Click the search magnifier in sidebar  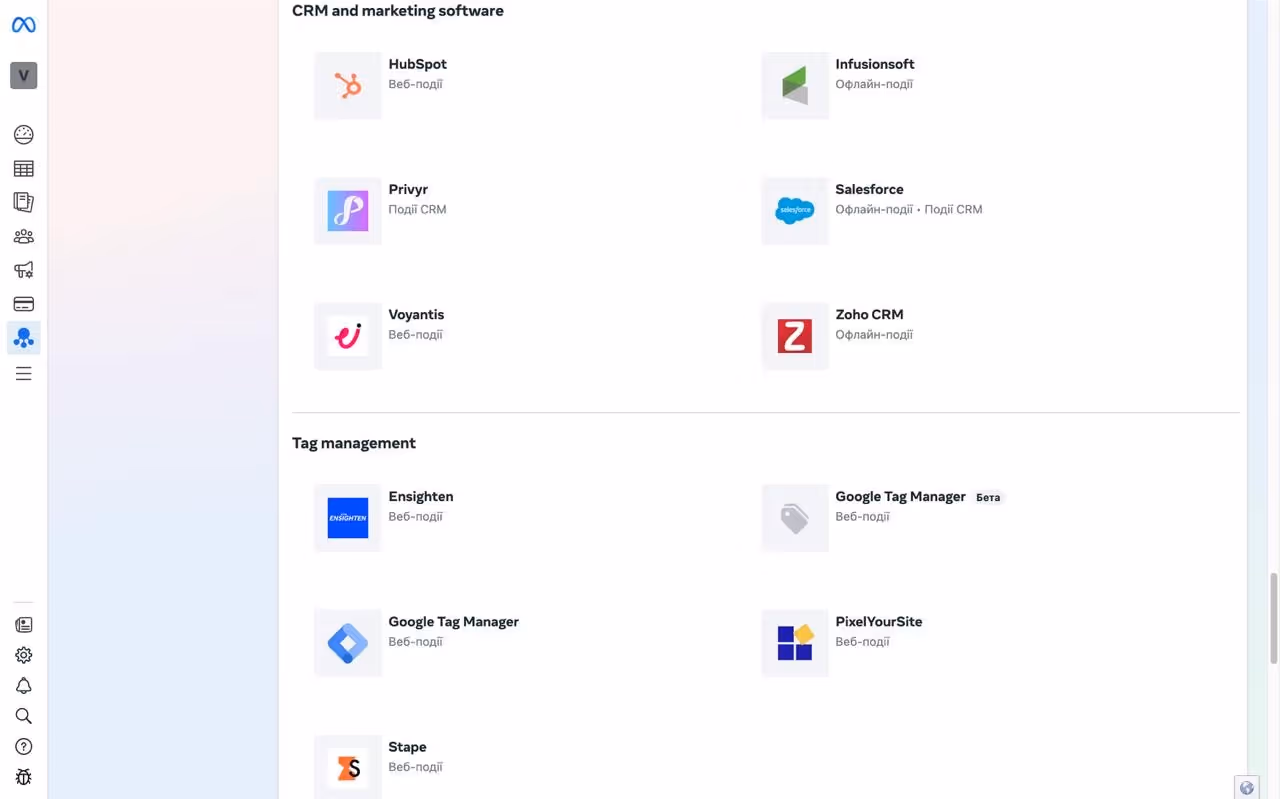point(24,716)
